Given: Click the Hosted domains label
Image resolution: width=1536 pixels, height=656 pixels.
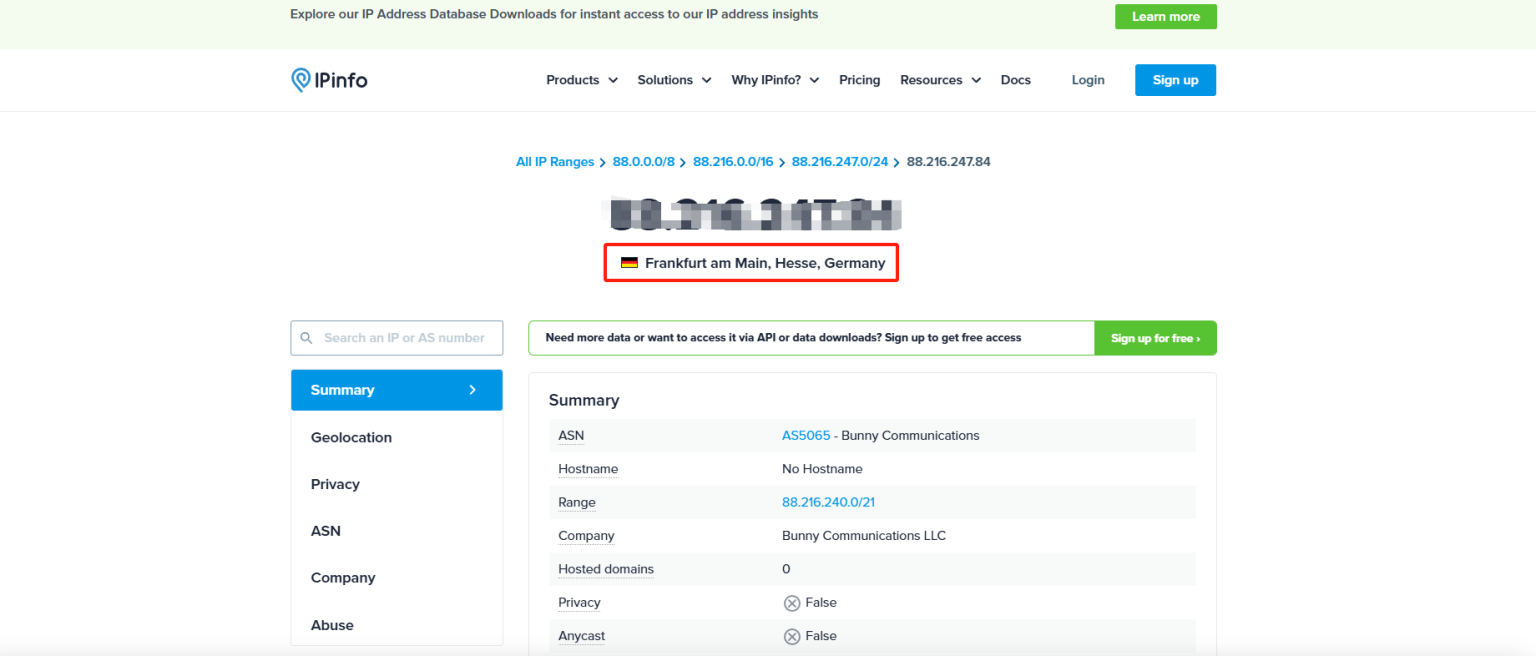Looking at the screenshot, I should [x=606, y=569].
